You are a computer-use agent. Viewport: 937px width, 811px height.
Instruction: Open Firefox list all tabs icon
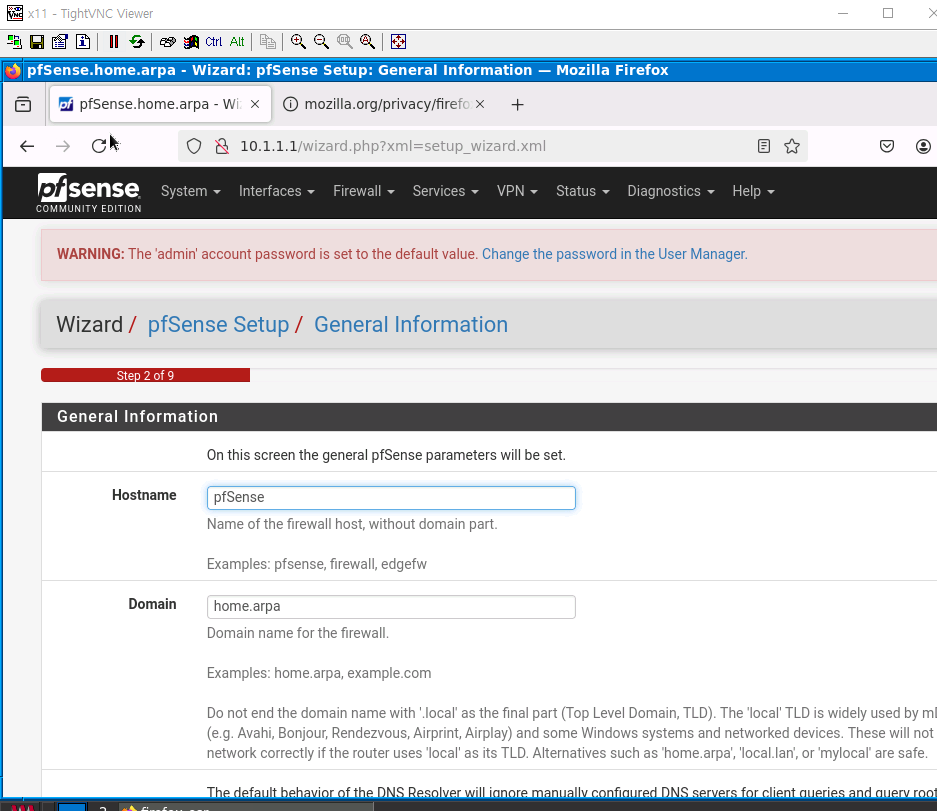coord(23,105)
